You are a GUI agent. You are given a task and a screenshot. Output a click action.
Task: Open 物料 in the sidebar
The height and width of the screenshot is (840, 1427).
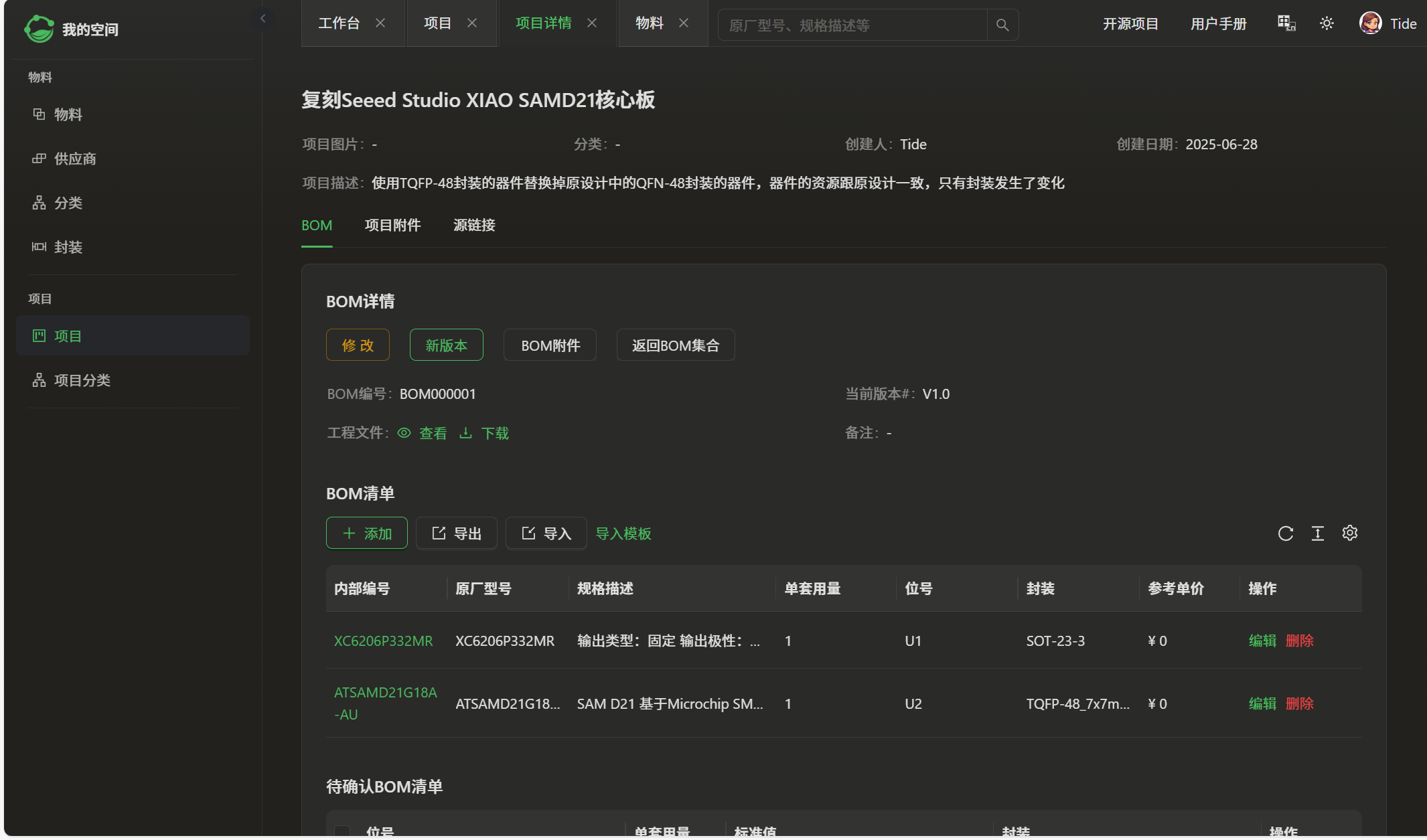pos(133,114)
